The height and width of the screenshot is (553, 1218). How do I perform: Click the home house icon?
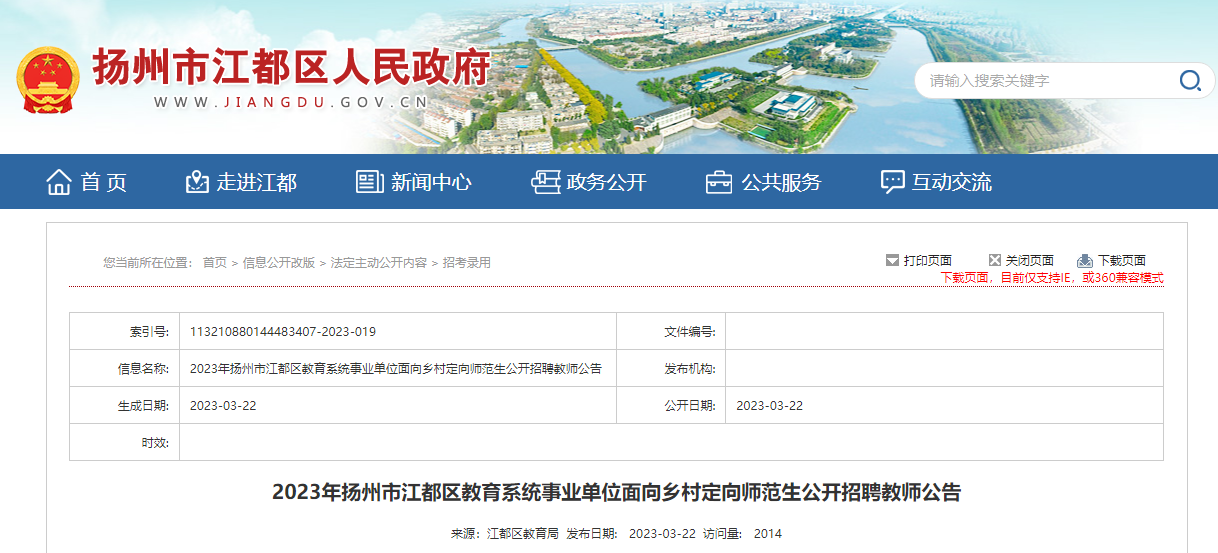point(59,182)
